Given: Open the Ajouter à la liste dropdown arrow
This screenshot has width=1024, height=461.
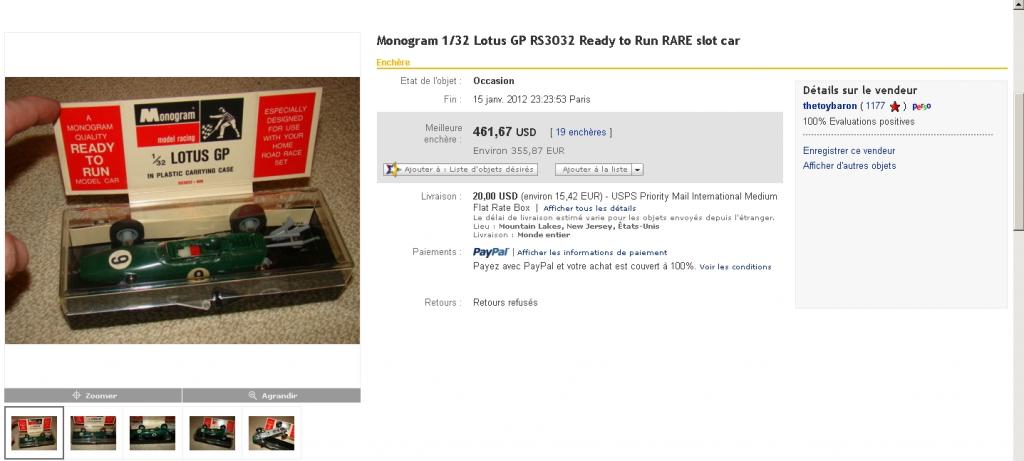Looking at the screenshot, I should (x=637, y=170).
